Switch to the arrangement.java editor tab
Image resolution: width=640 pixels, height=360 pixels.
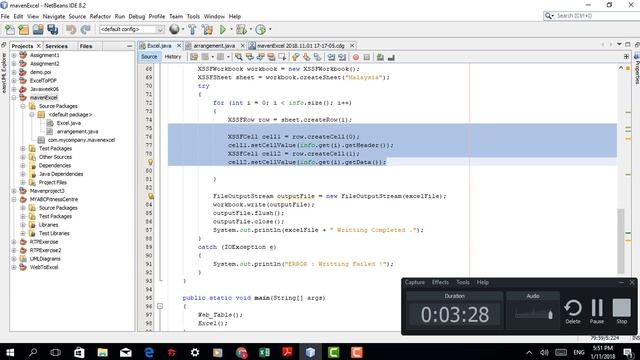[x=214, y=46]
